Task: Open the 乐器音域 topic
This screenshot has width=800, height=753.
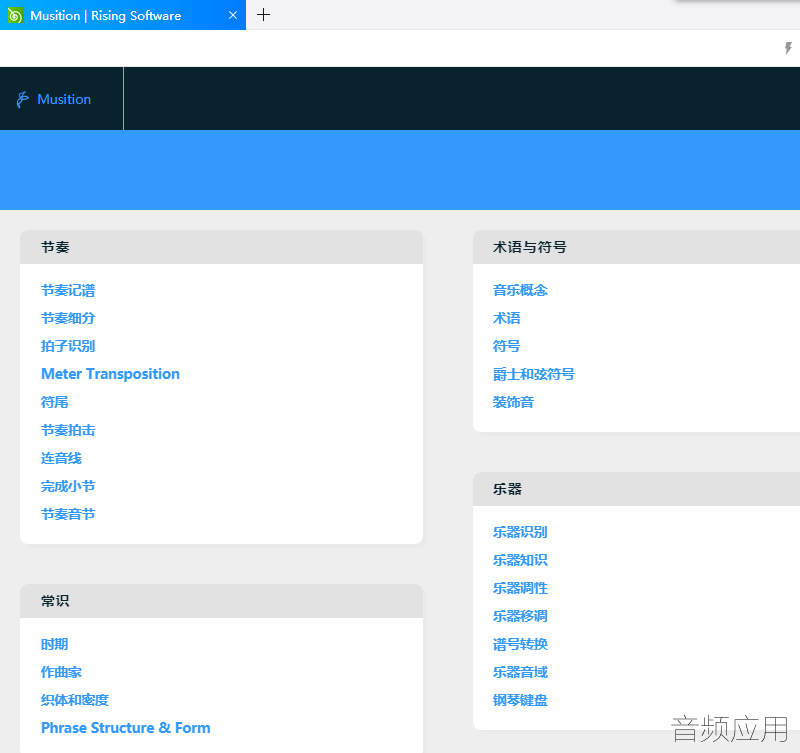Action: [520, 672]
